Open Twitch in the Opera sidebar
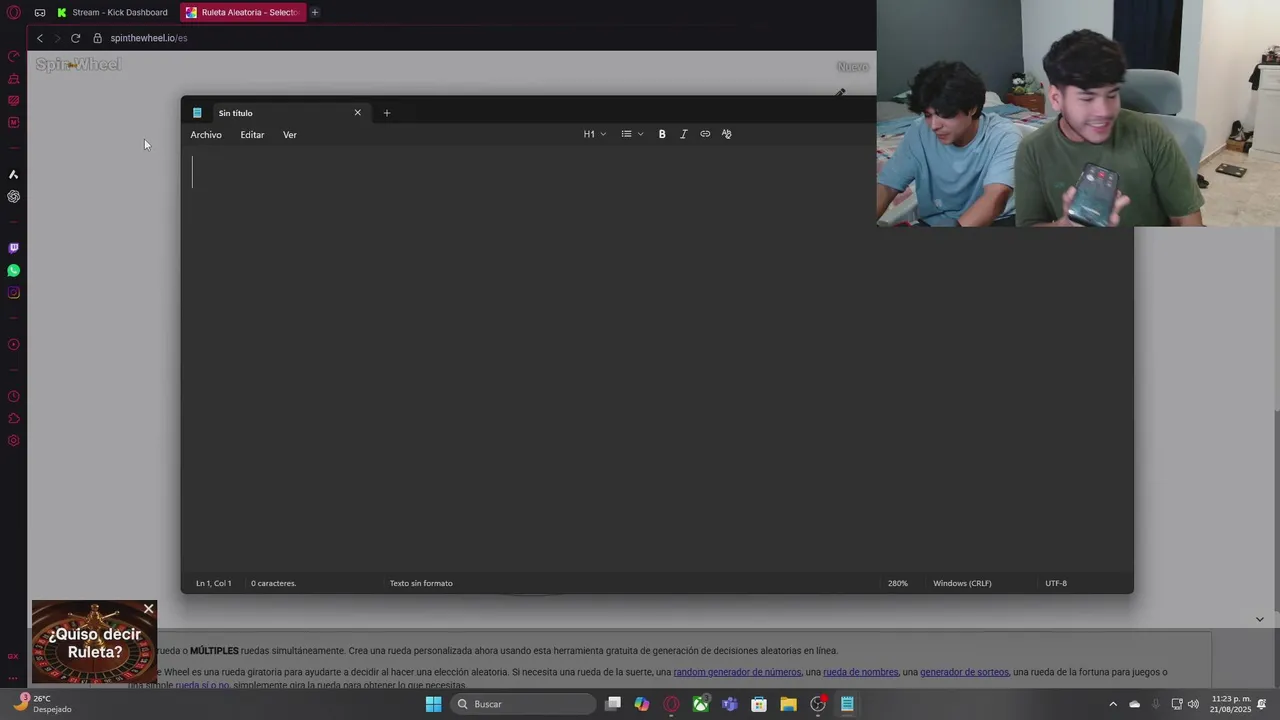 (x=13, y=248)
